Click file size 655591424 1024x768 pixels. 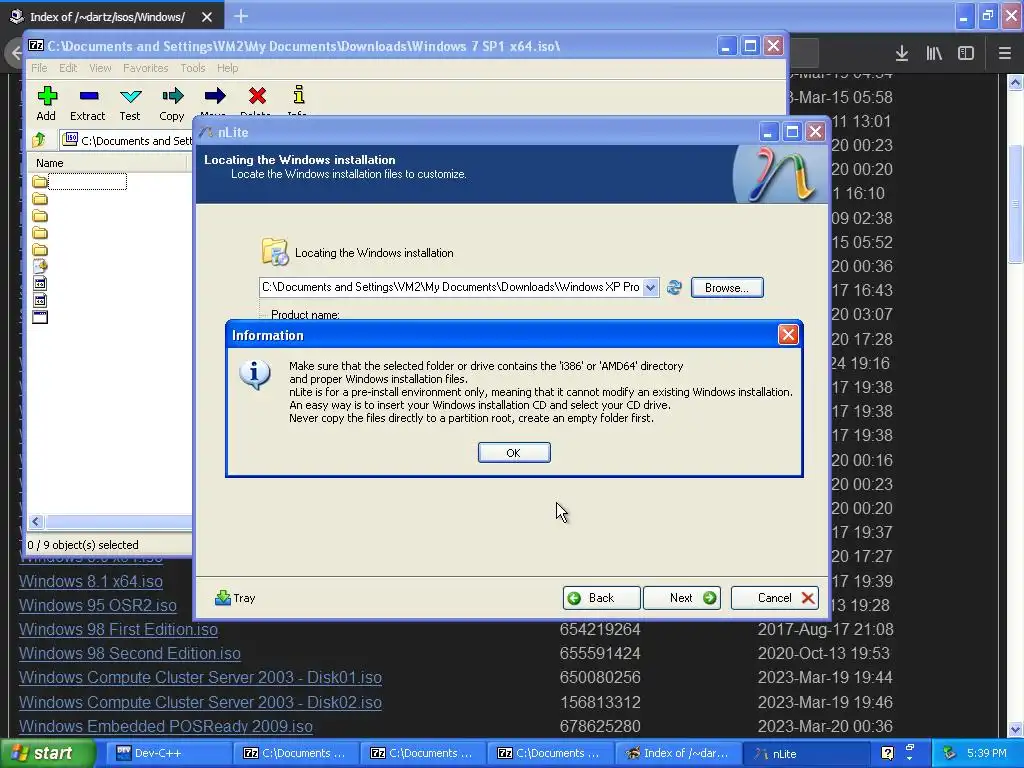coord(600,654)
